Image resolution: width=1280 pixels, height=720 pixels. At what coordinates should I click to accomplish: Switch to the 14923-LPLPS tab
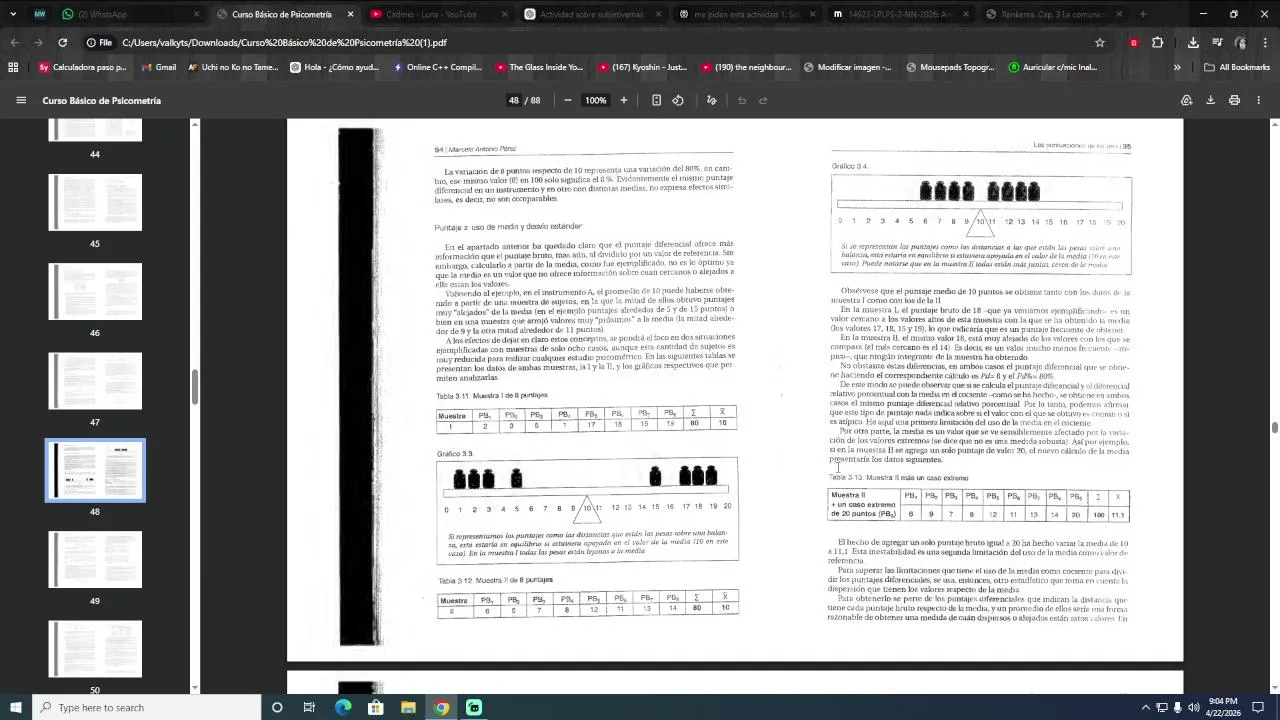[900, 14]
